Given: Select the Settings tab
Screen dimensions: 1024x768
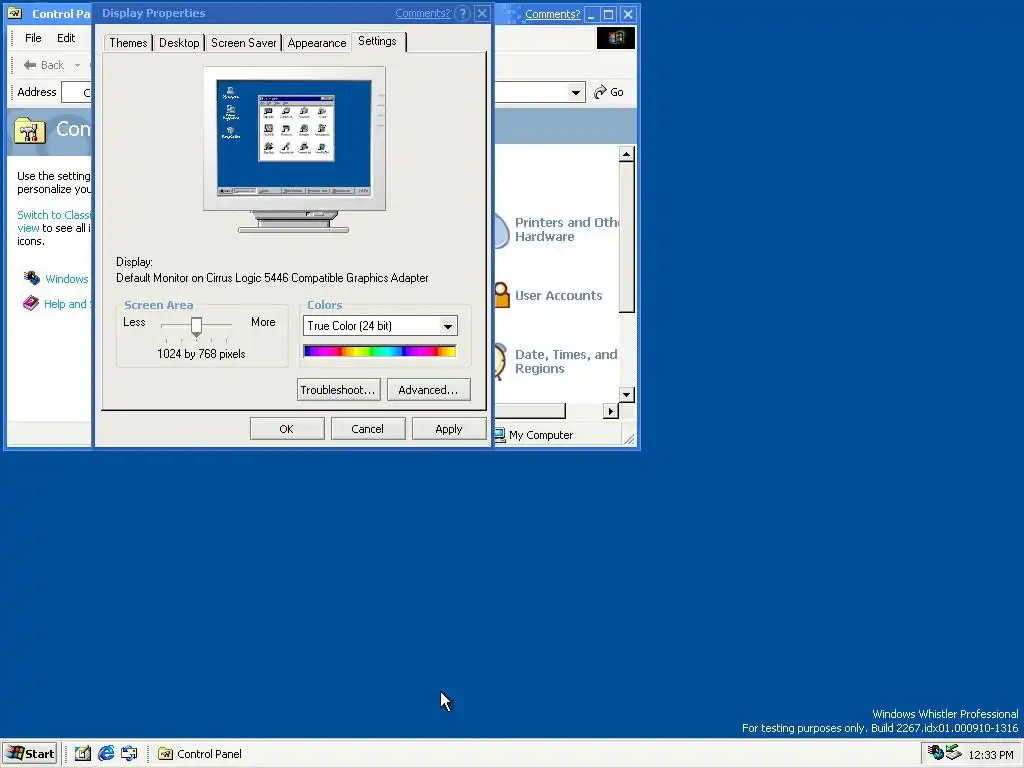Looking at the screenshot, I should tap(377, 41).
